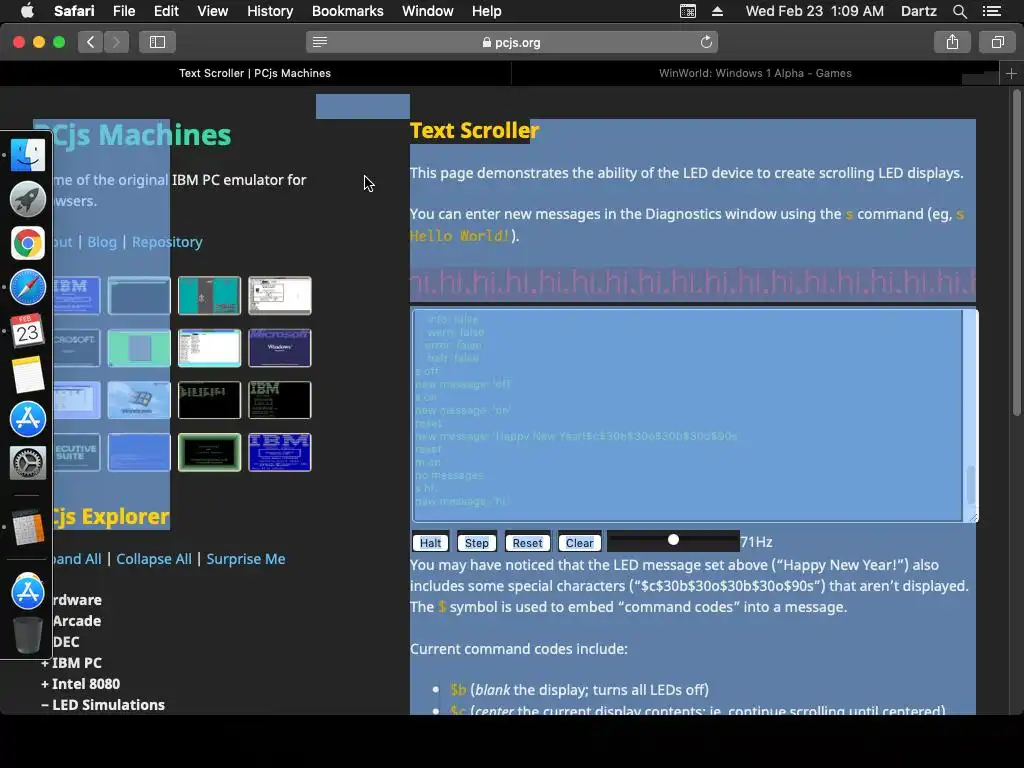The width and height of the screenshot is (1024, 768).
Task: Open the Dartz user menu
Action: pos(918,11)
